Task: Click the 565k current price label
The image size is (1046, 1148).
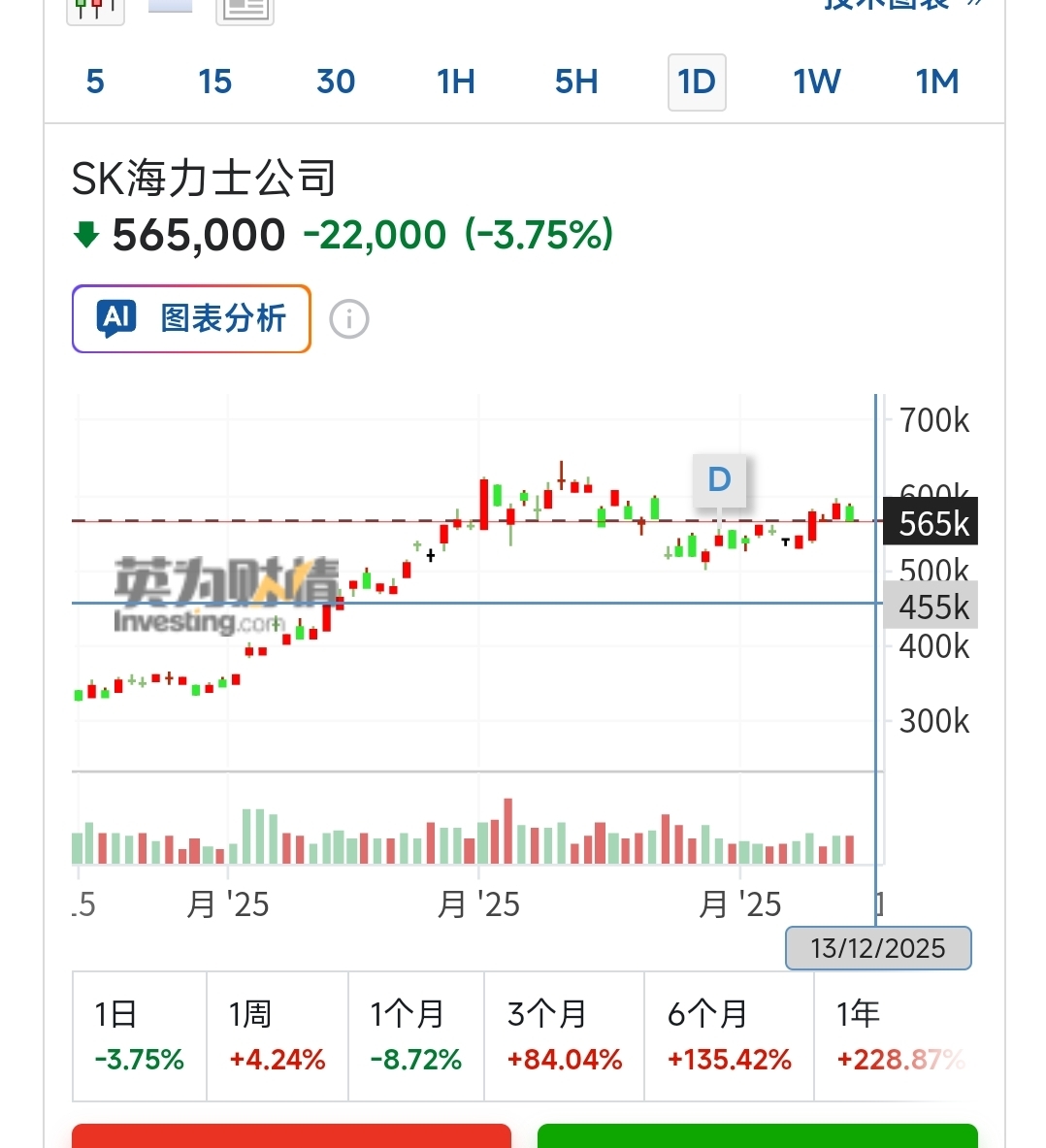Action: point(932,523)
